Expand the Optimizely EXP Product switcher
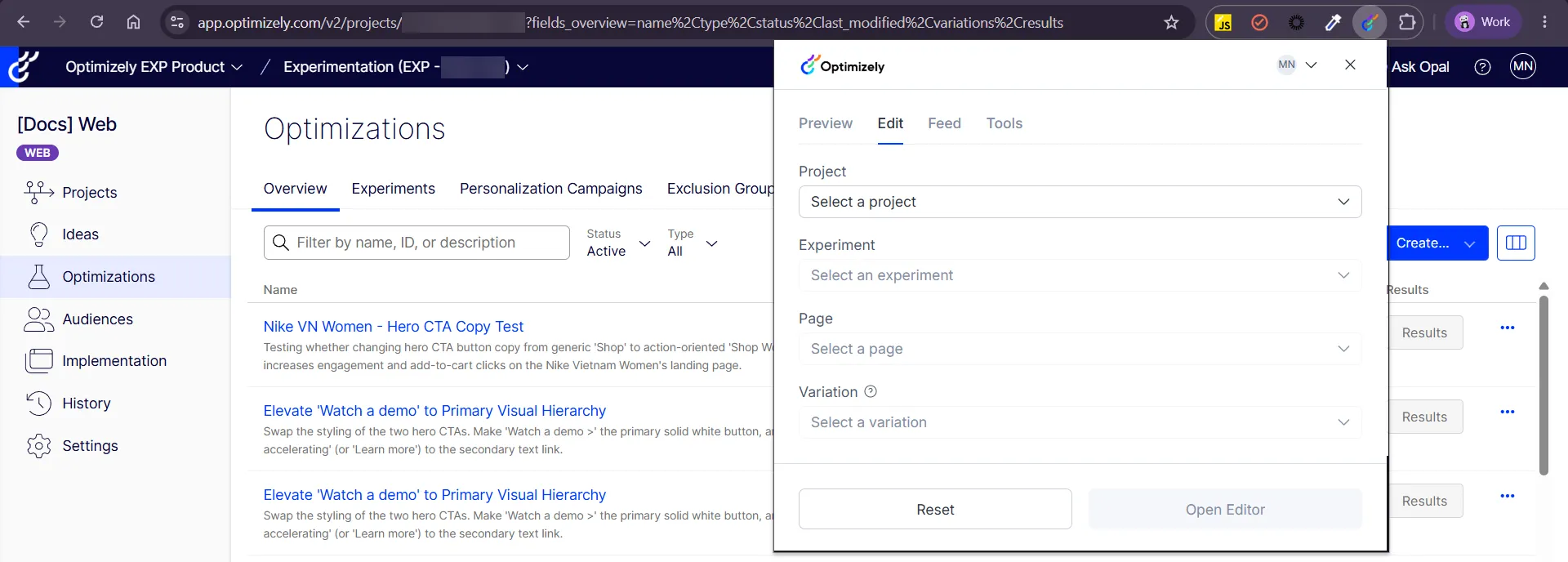 pos(154,67)
